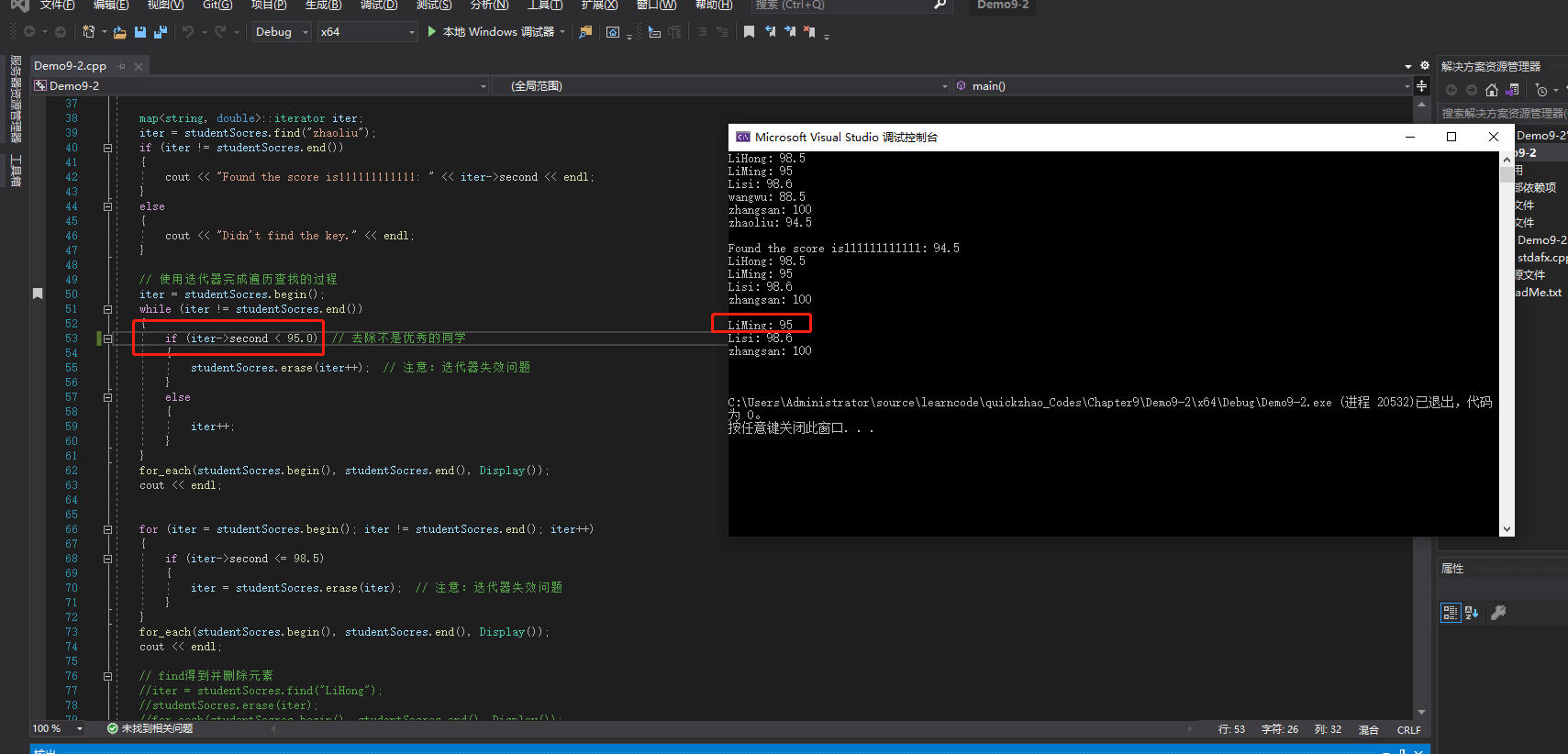Click the CRLF line ending indicator

(x=1408, y=730)
